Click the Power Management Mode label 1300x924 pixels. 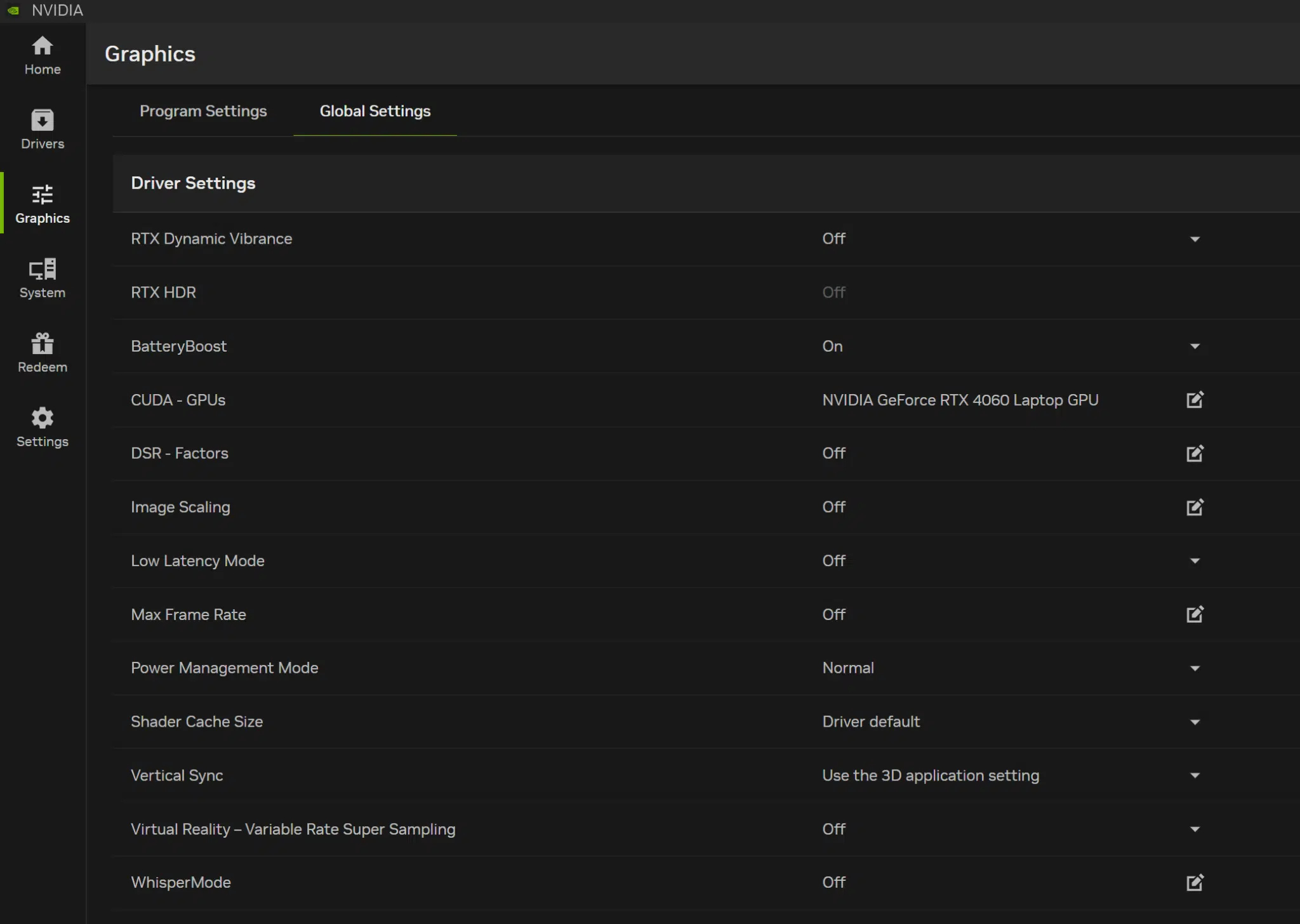pos(224,668)
